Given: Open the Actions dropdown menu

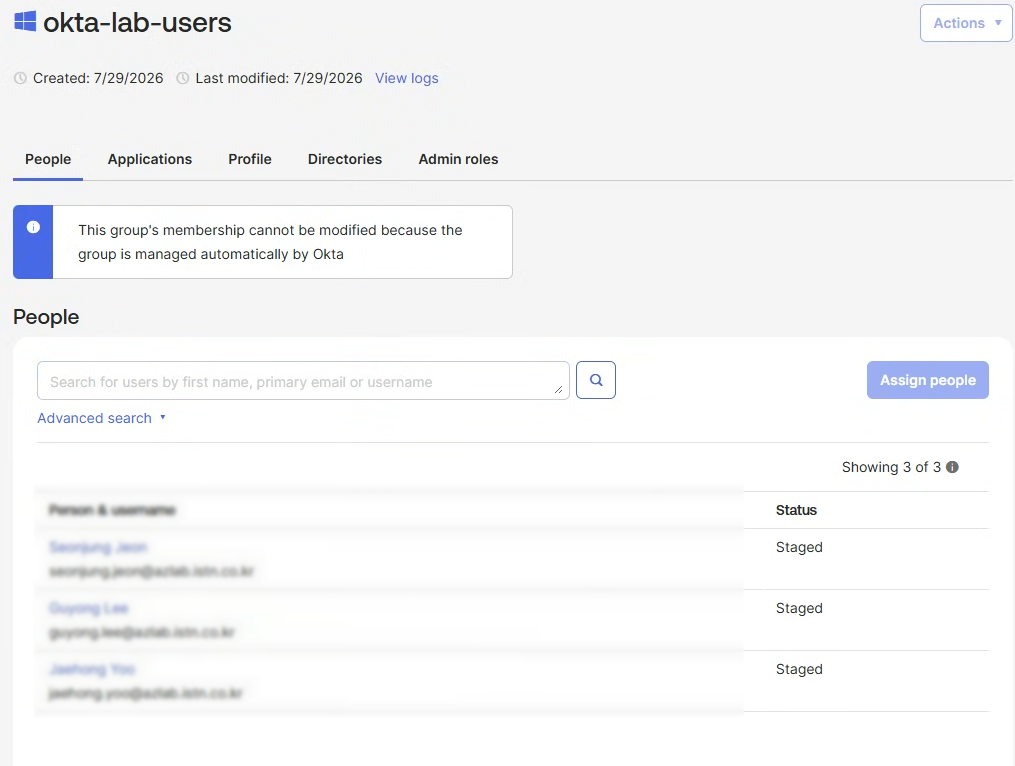Looking at the screenshot, I should 966,23.
